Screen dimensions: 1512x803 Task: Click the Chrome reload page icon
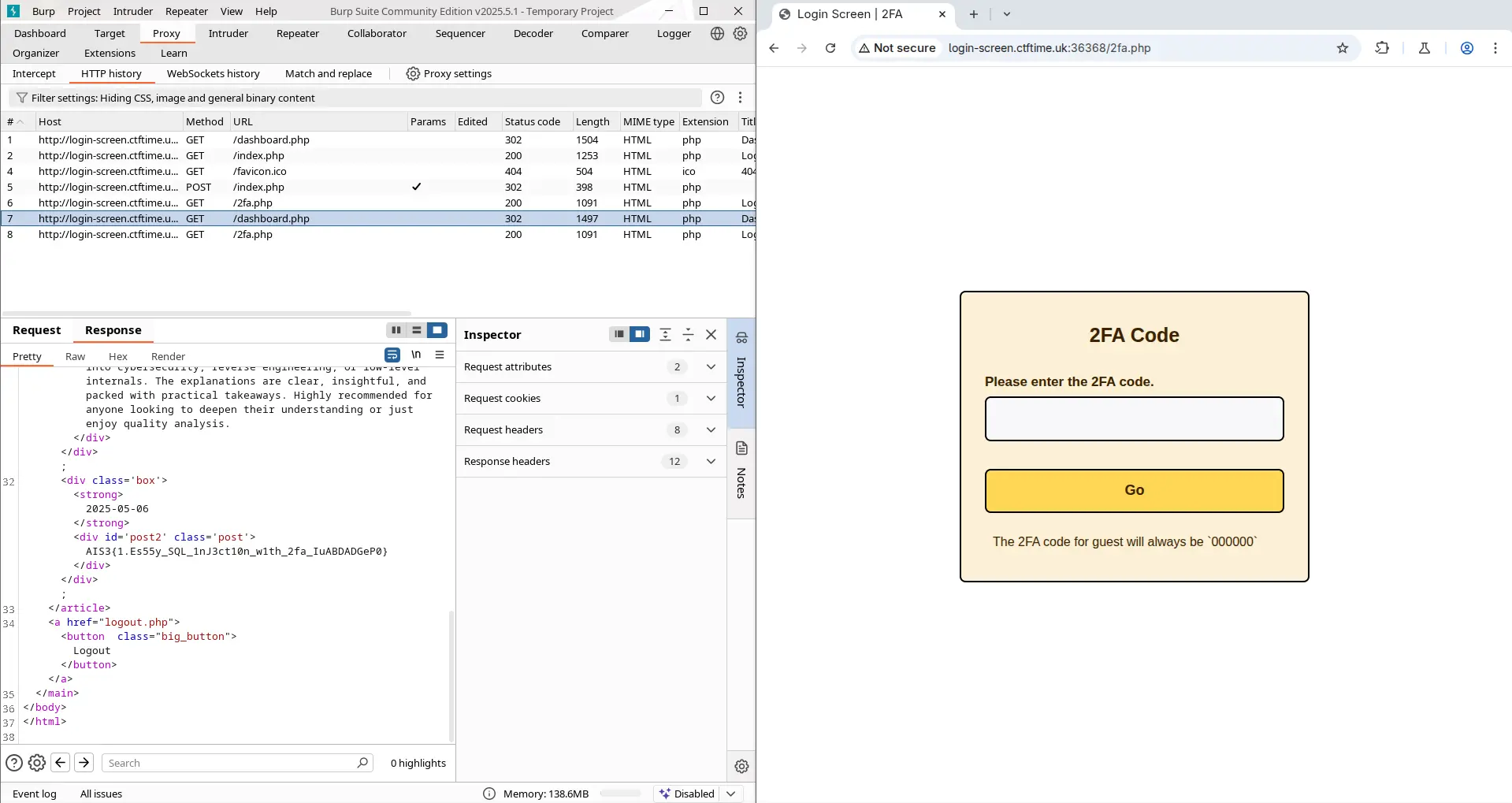click(830, 48)
